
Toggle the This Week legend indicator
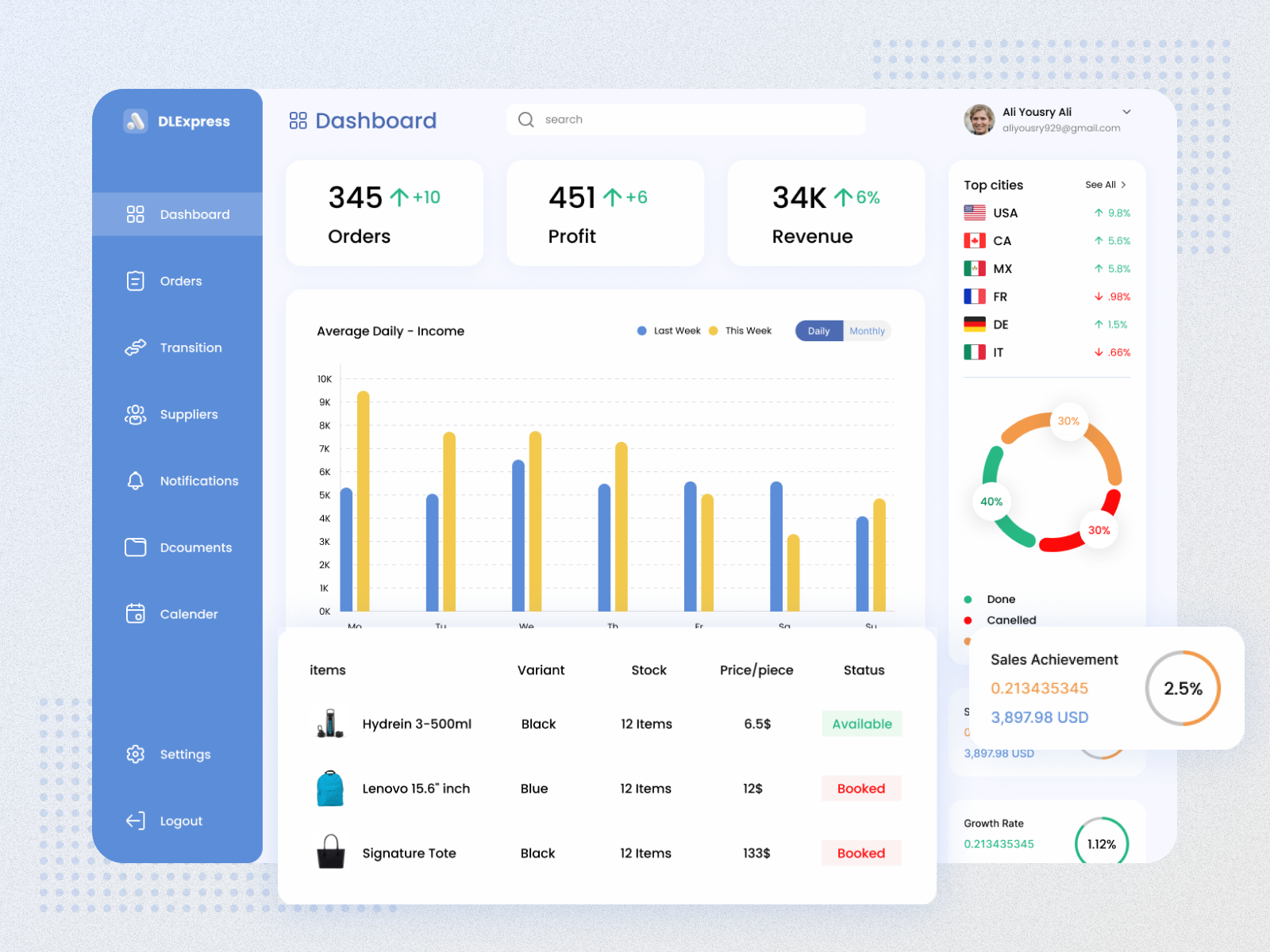tap(713, 331)
